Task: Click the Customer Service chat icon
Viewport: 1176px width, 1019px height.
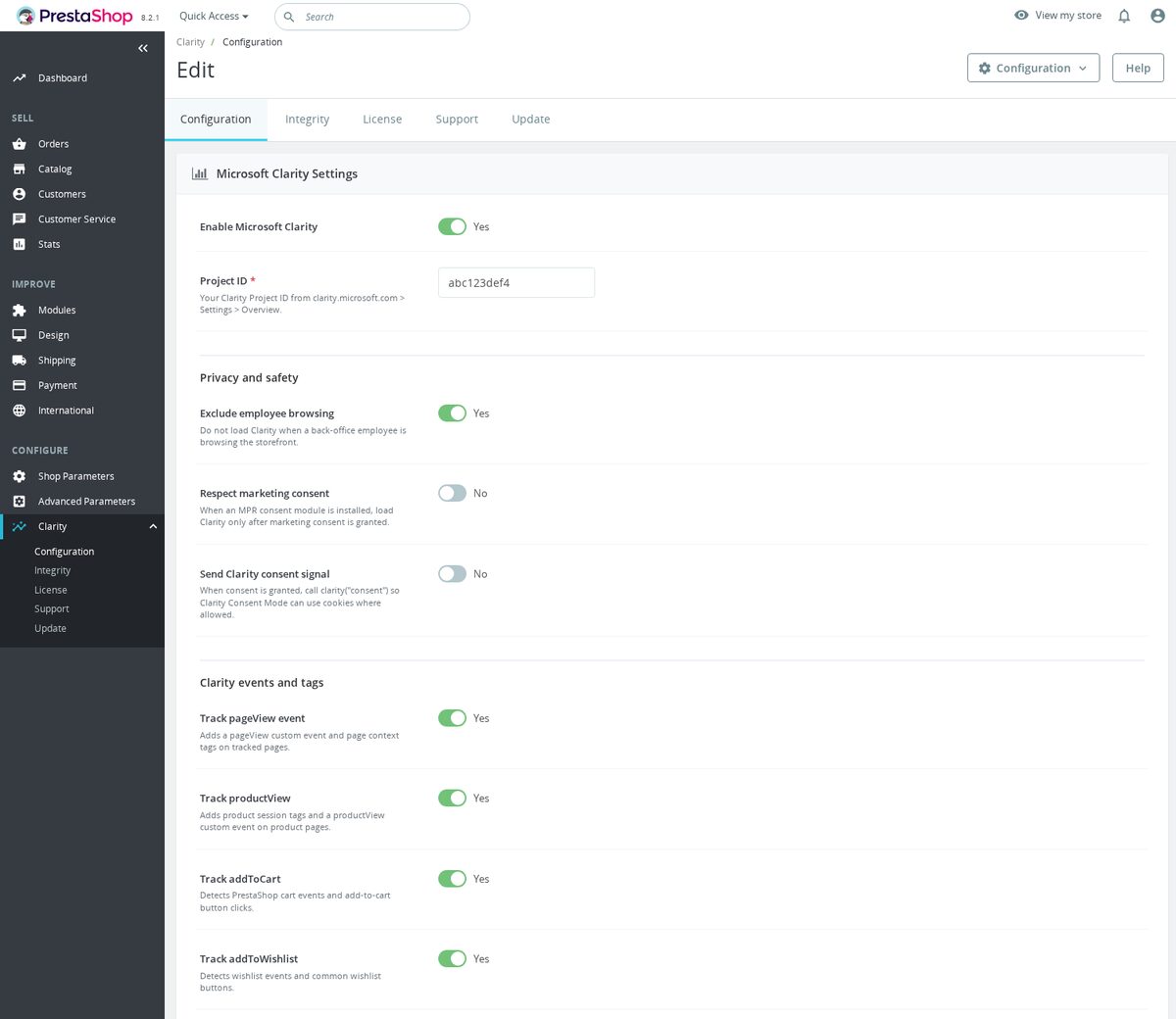Action: tap(19, 219)
